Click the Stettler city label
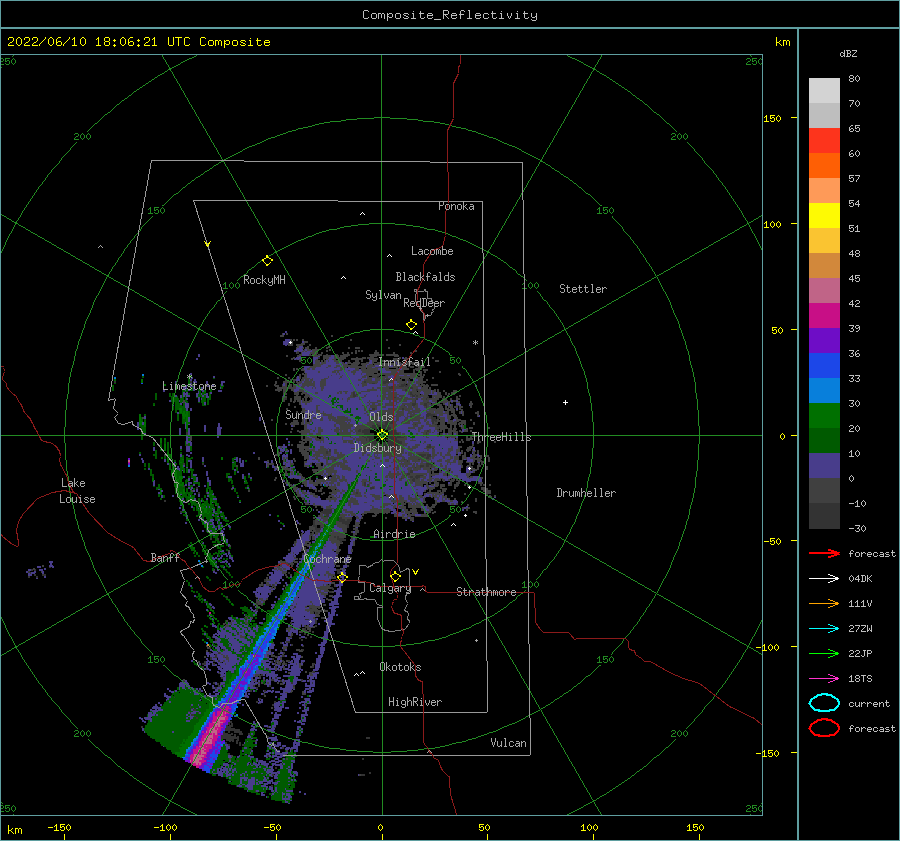This screenshot has width=900, height=841. pyautogui.click(x=583, y=289)
